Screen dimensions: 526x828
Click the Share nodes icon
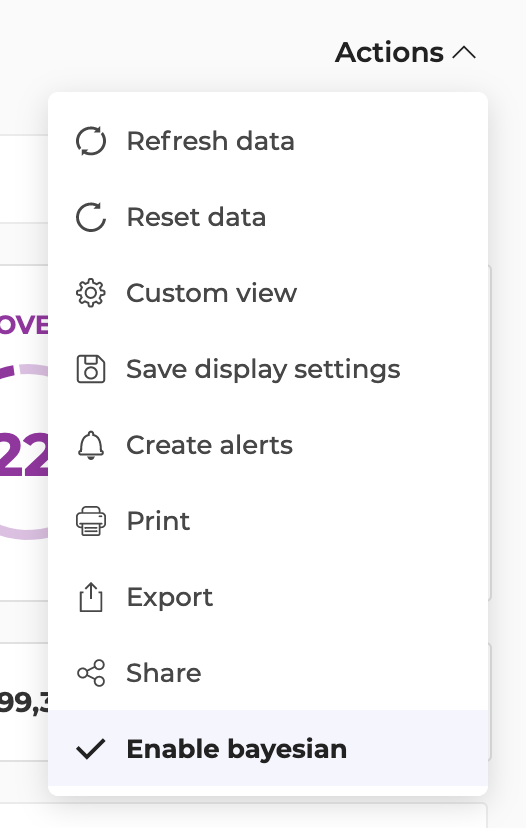(91, 673)
